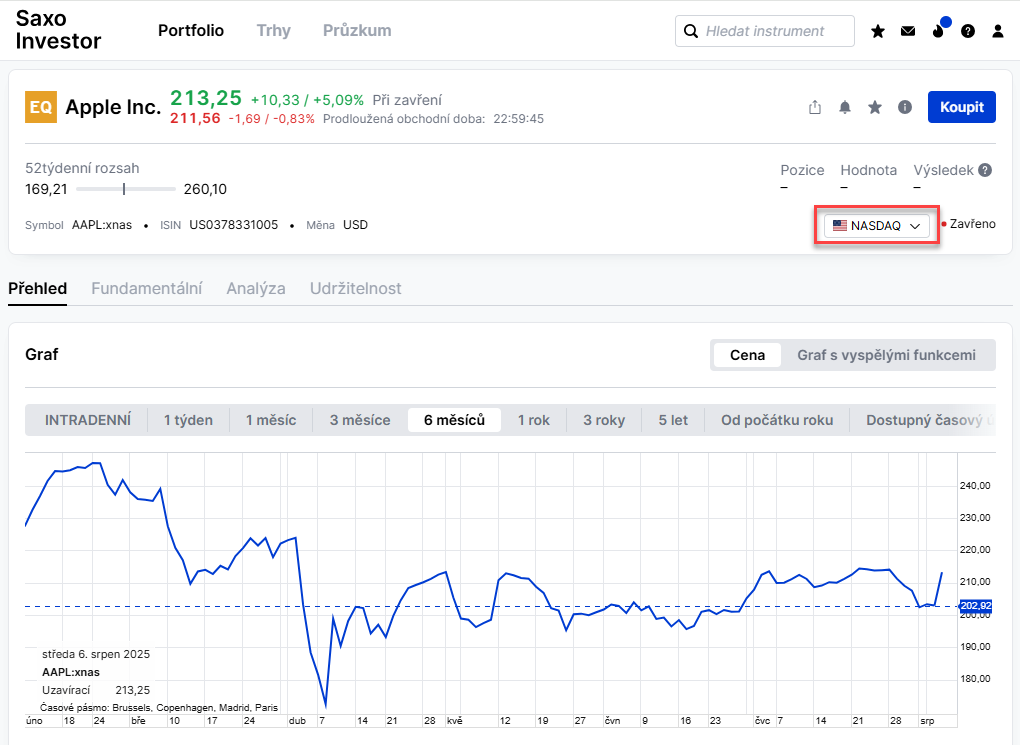Viewport: 1020px width, 745px height.
Task: Click the Pozice column label
Action: click(x=802, y=170)
